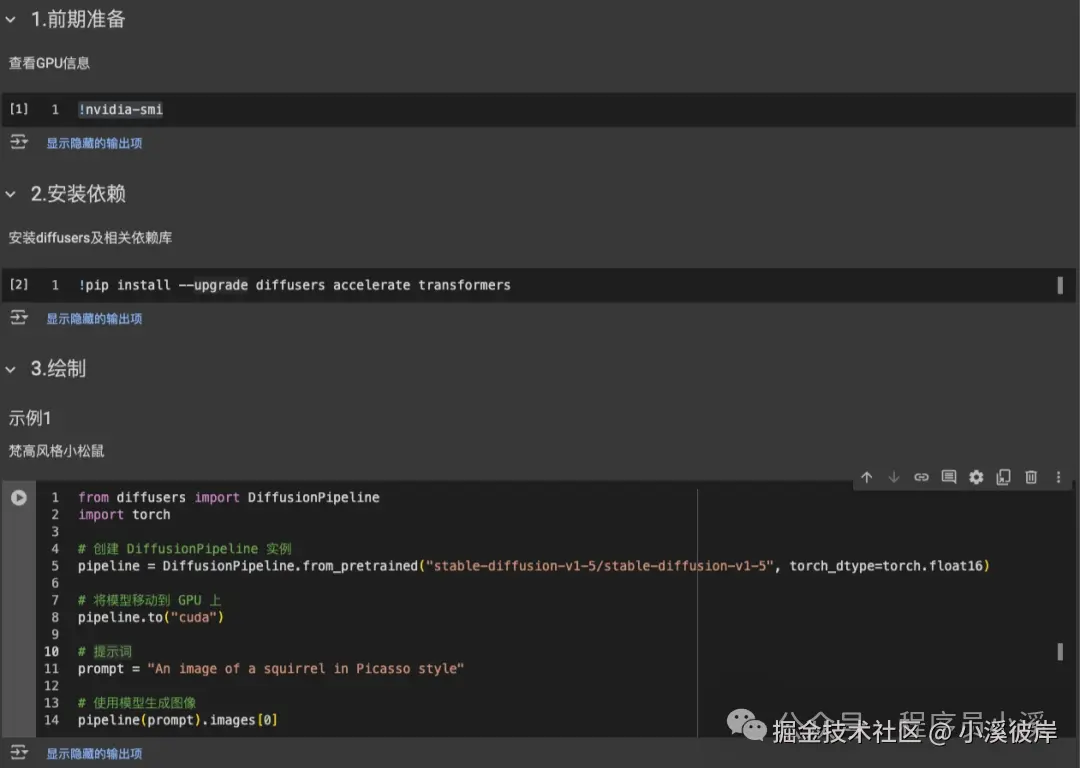
Task: Select execution count [2] of second cell
Action: coord(19,284)
